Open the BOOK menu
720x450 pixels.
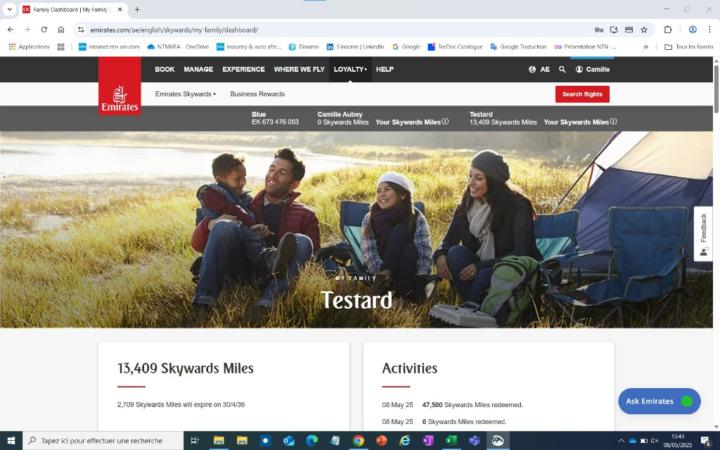pos(164,69)
